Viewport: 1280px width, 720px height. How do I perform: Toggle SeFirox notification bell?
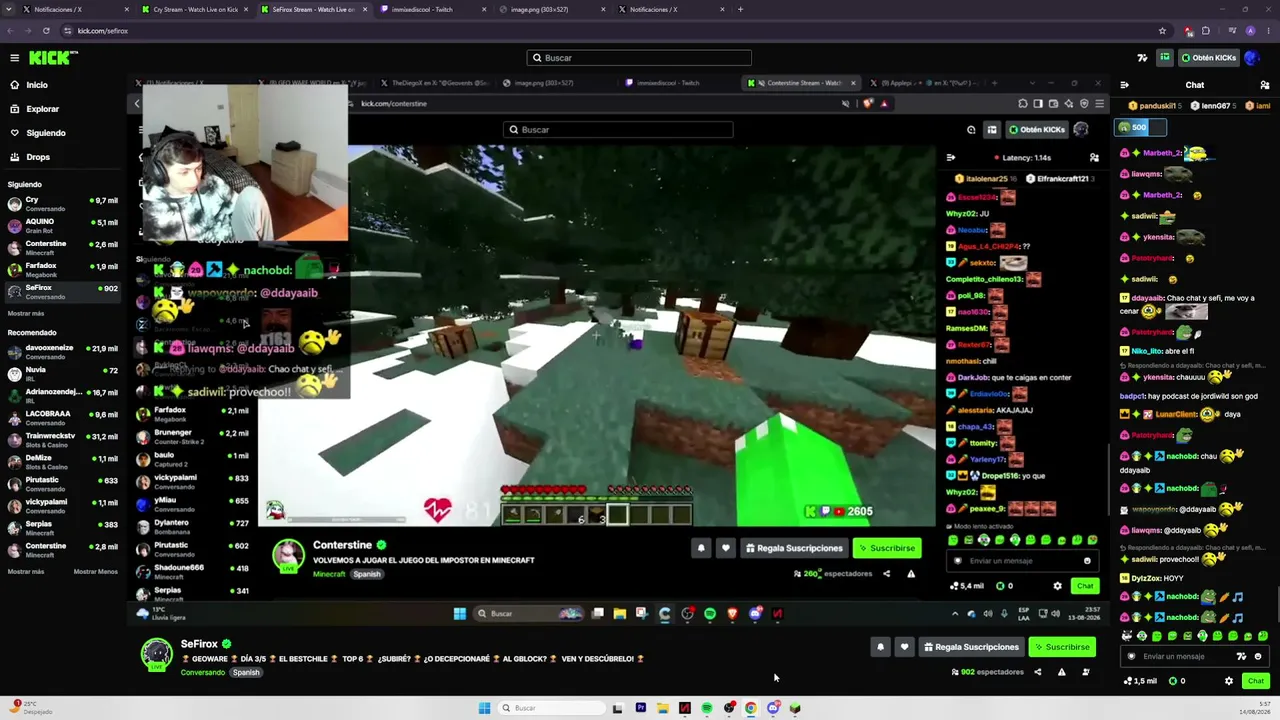pyautogui.click(x=880, y=647)
